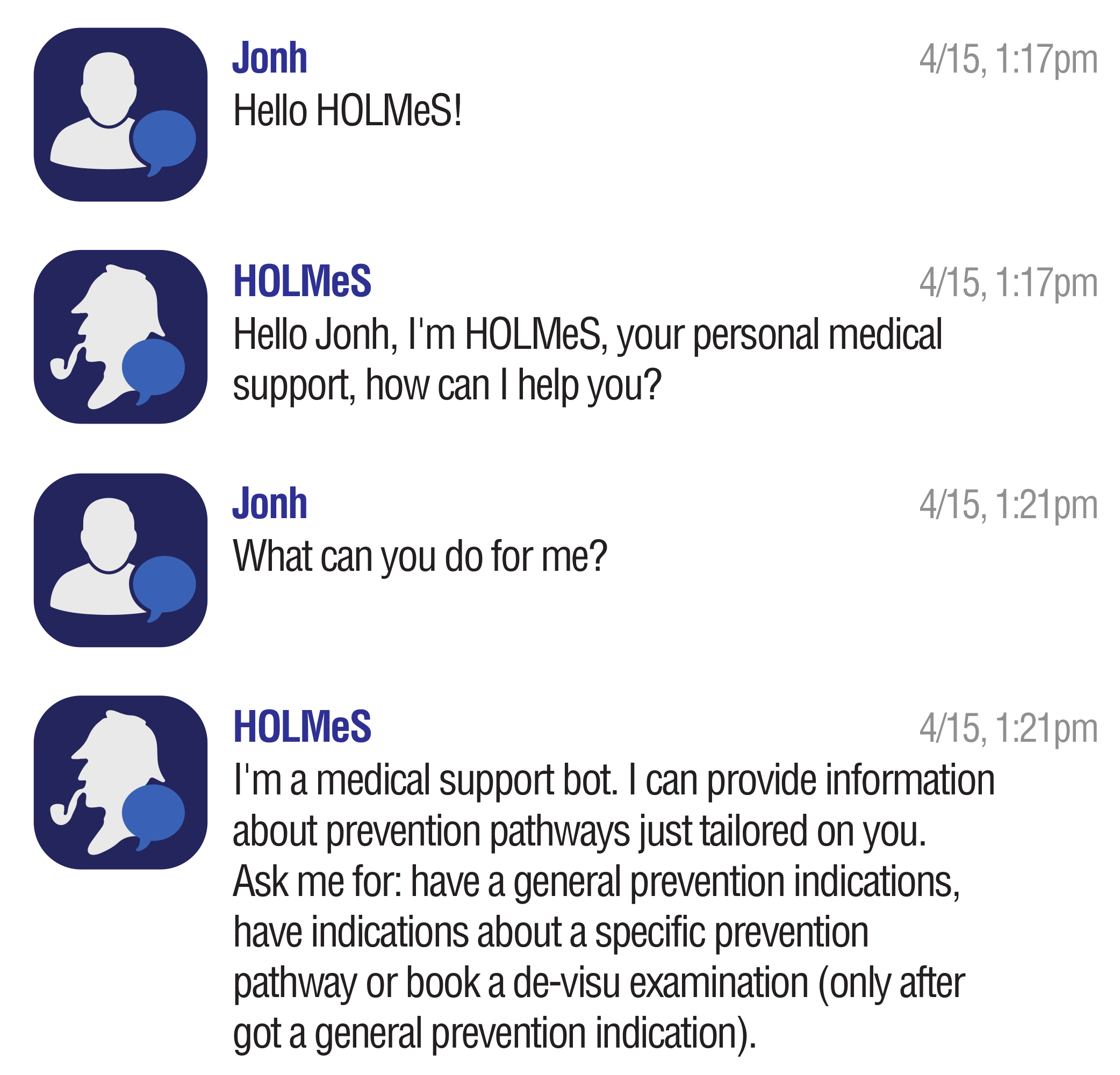Click speech bubble on Jonh's second avatar

164,584
